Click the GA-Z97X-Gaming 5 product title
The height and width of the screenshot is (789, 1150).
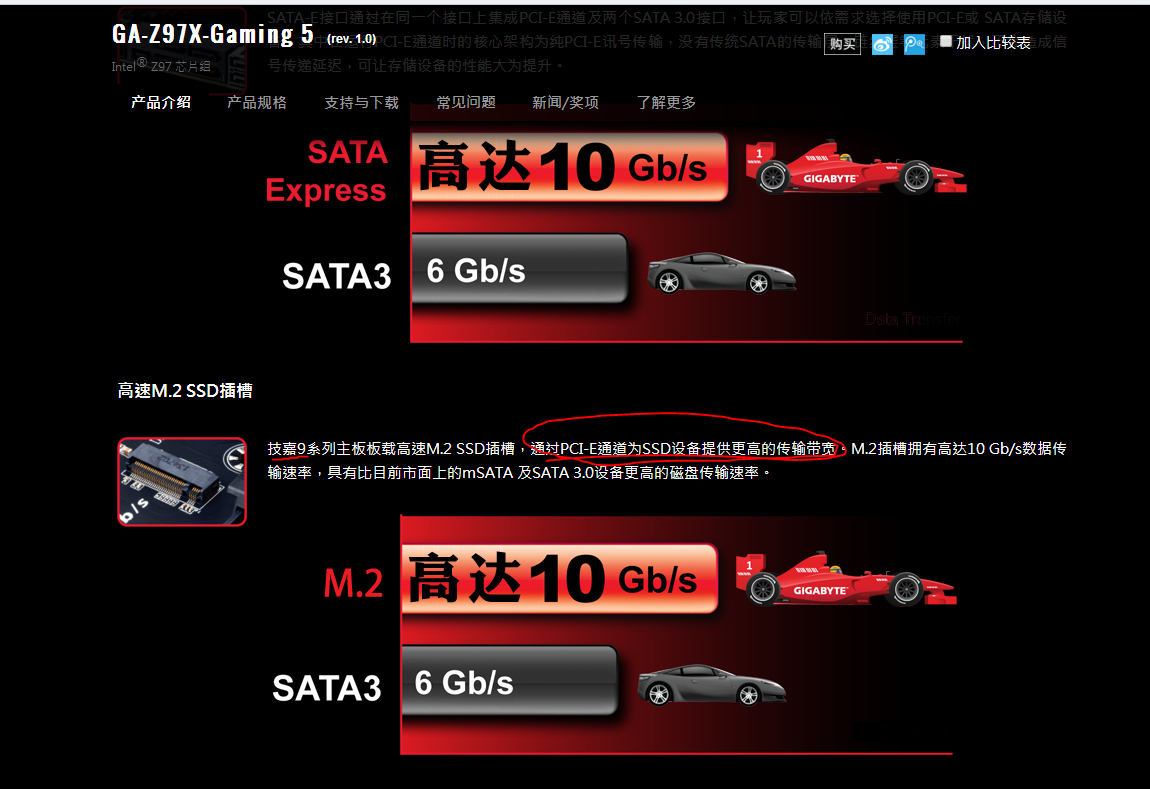click(x=213, y=34)
